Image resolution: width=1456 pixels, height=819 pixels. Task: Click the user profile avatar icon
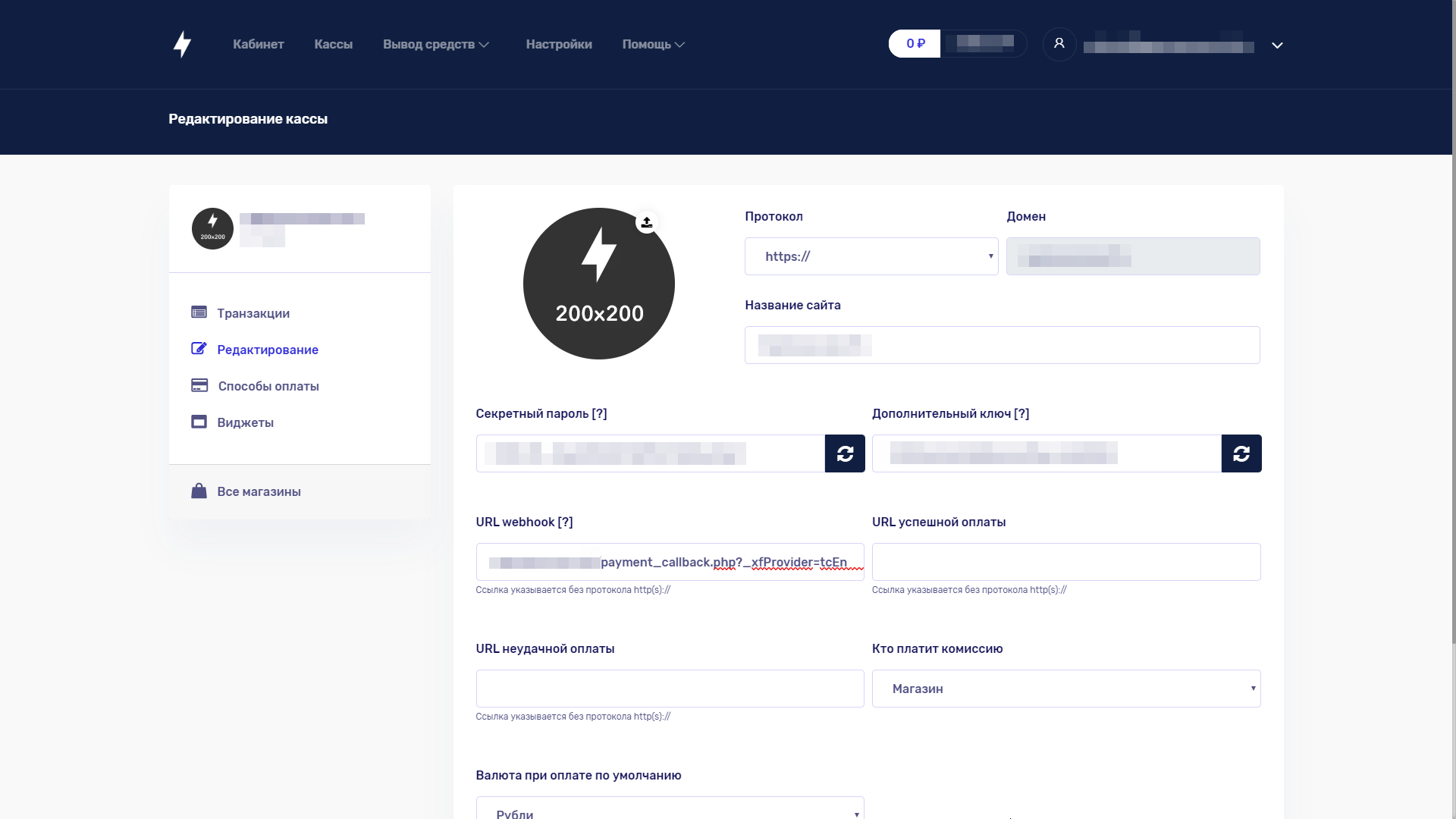click(1059, 44)
